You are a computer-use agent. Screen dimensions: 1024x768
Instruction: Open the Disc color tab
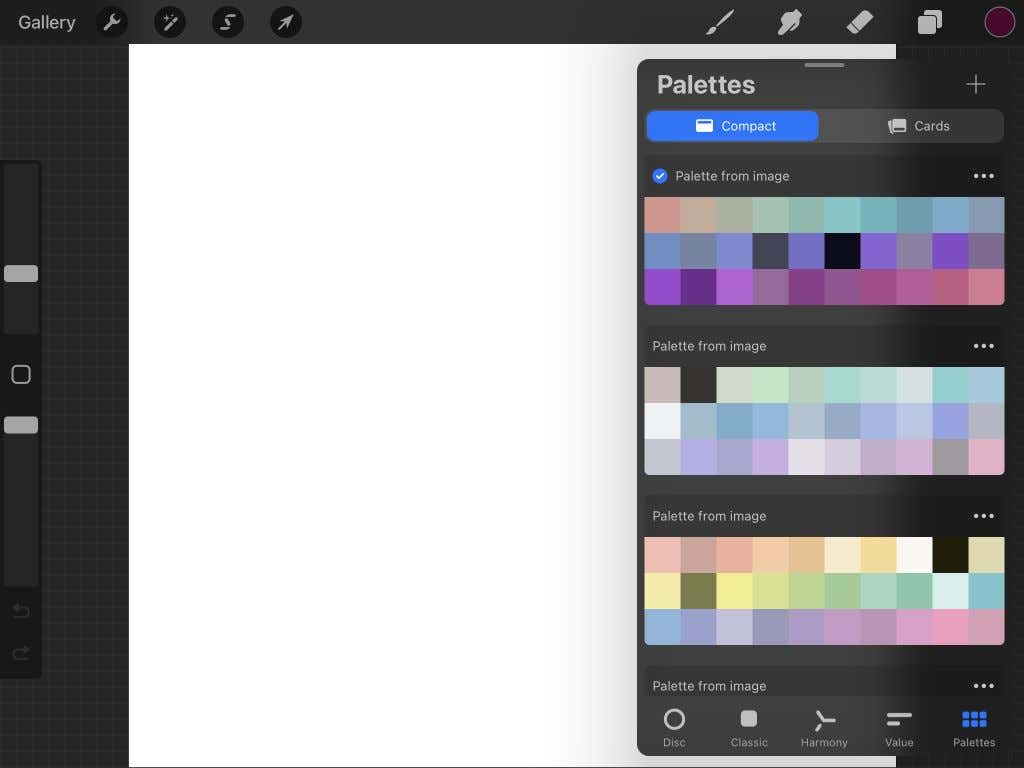pos(674,728)
